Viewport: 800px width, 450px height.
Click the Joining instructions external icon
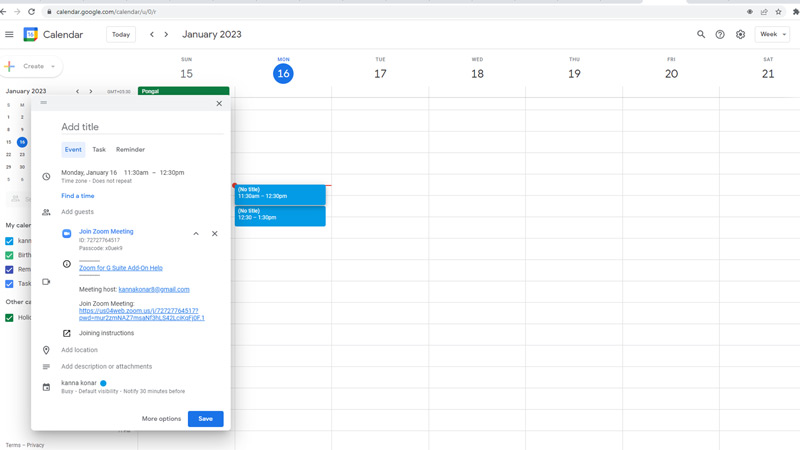coord(66,333)
